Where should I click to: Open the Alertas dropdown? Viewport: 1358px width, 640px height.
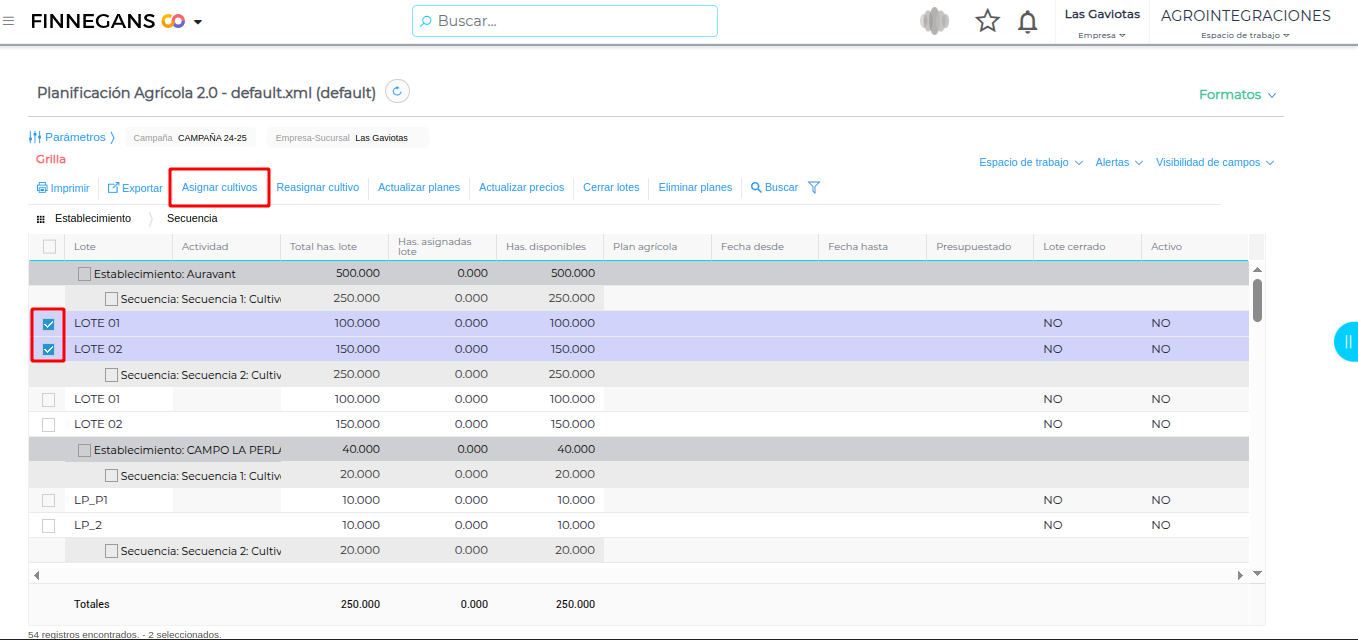click(x=1118, y=162)
